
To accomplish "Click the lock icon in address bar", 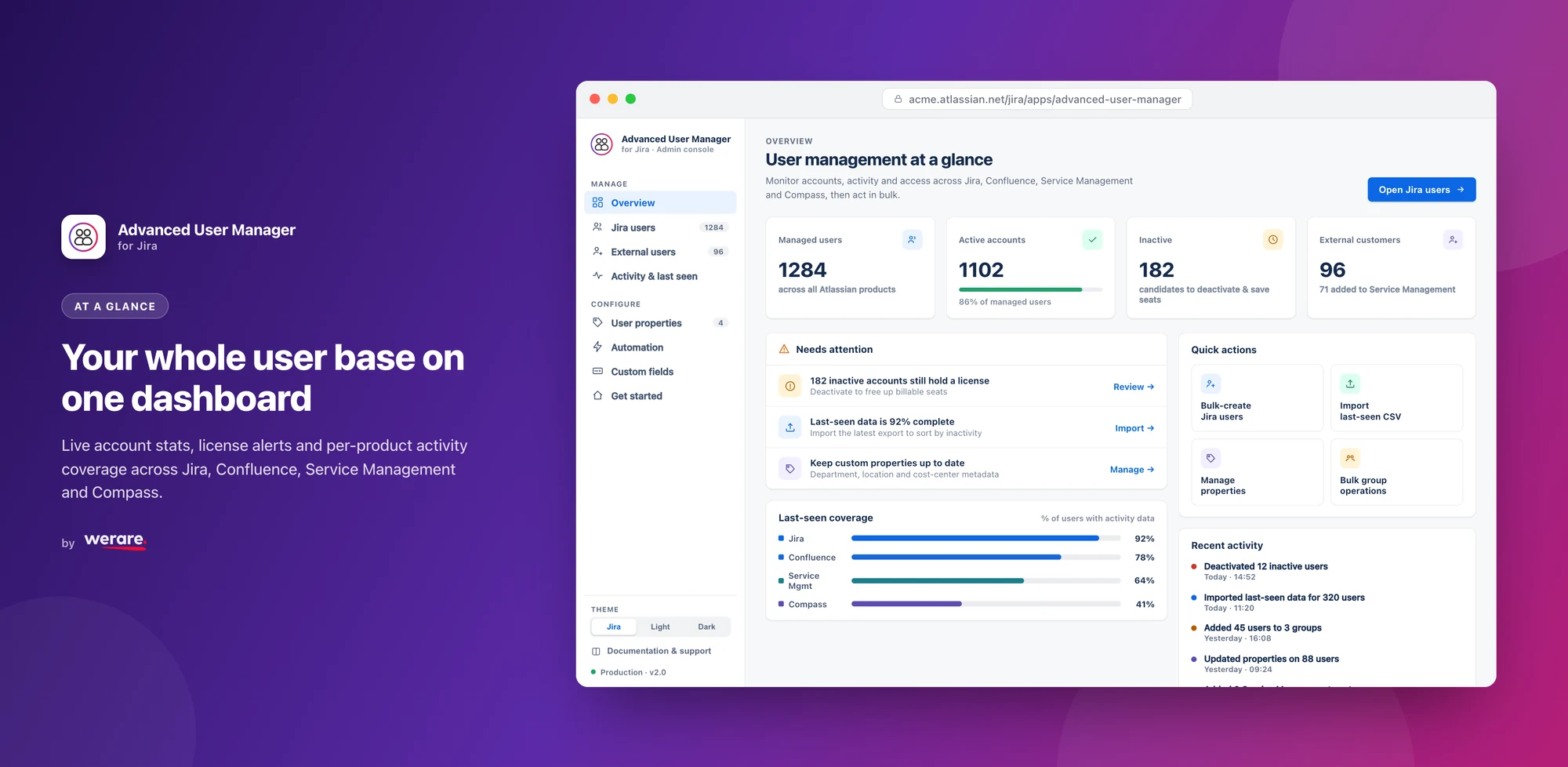I will point(898,99).
